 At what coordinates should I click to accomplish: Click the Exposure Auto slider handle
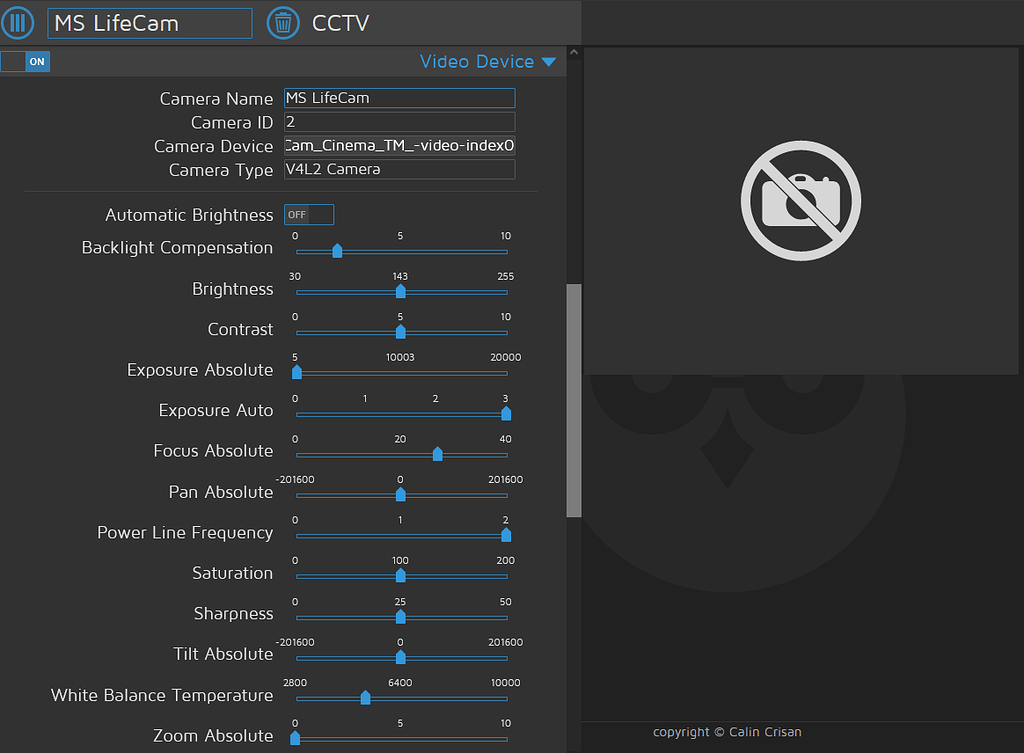(x=506, y=413)
